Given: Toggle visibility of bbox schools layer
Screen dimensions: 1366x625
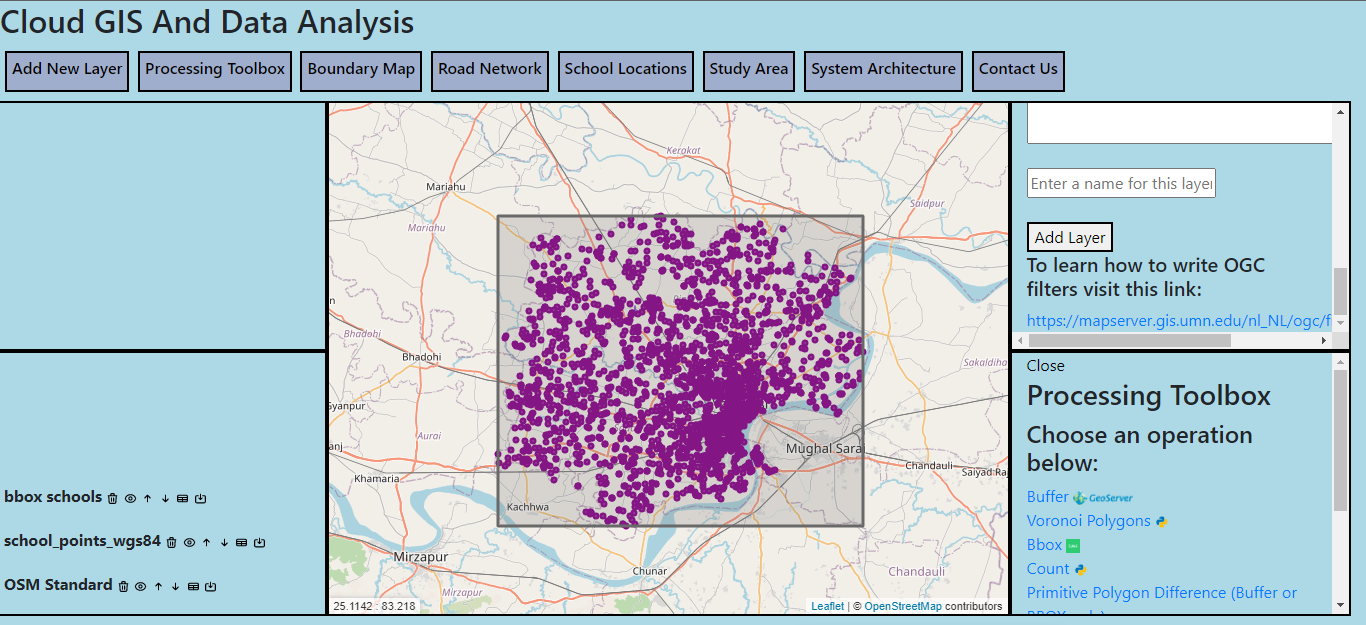Looking at the screenshot, I should coord(130,498).
